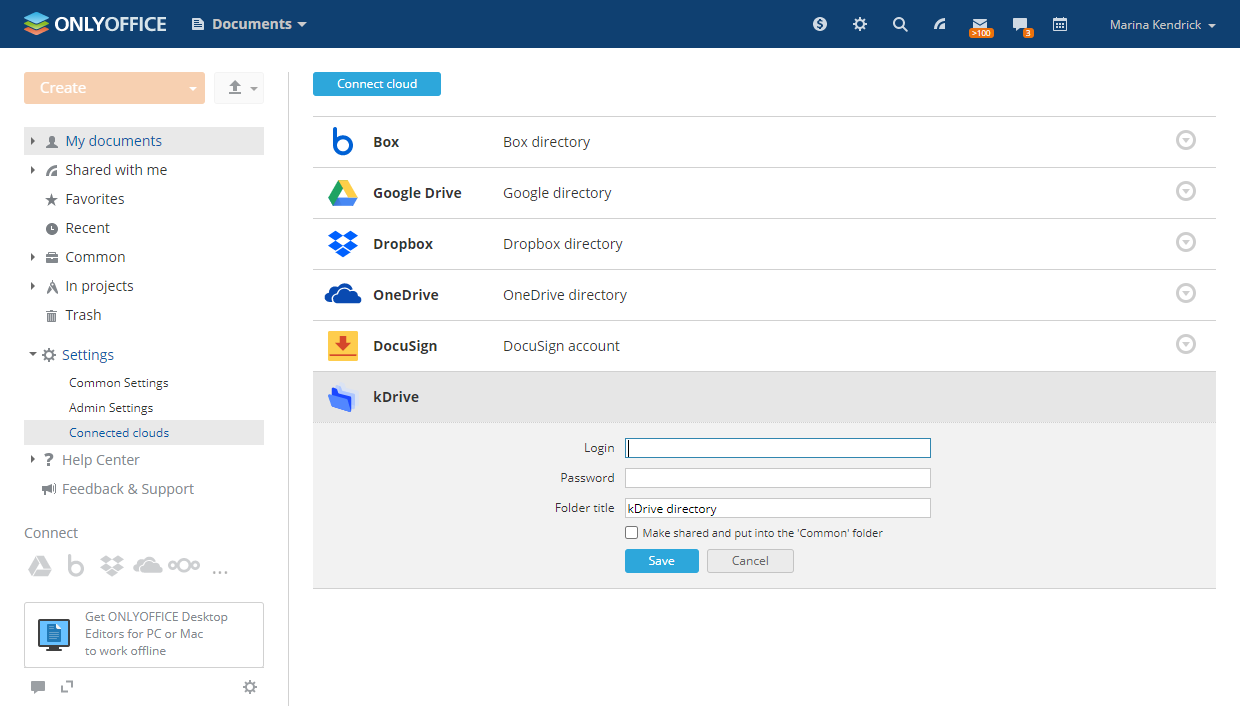Click the payments dollar icon
1240x708 pixels.
820,24
